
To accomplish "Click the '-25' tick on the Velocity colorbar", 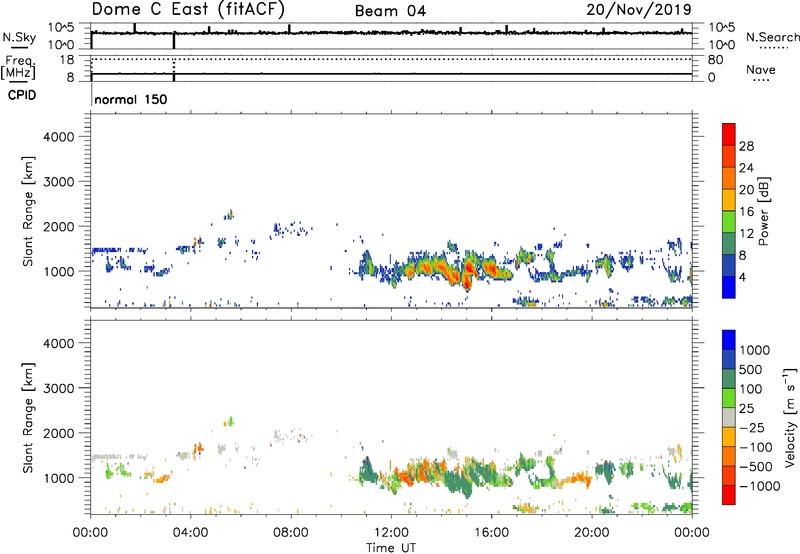I will (x=752, y=428).
